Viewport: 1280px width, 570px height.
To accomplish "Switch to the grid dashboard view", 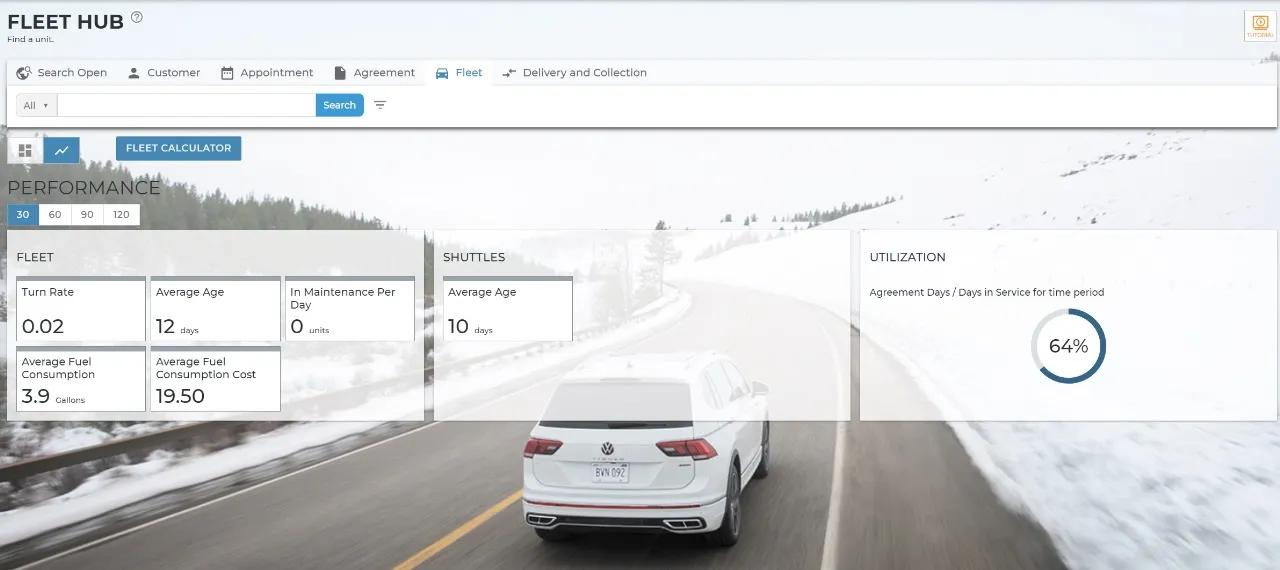I will [25, 150].
